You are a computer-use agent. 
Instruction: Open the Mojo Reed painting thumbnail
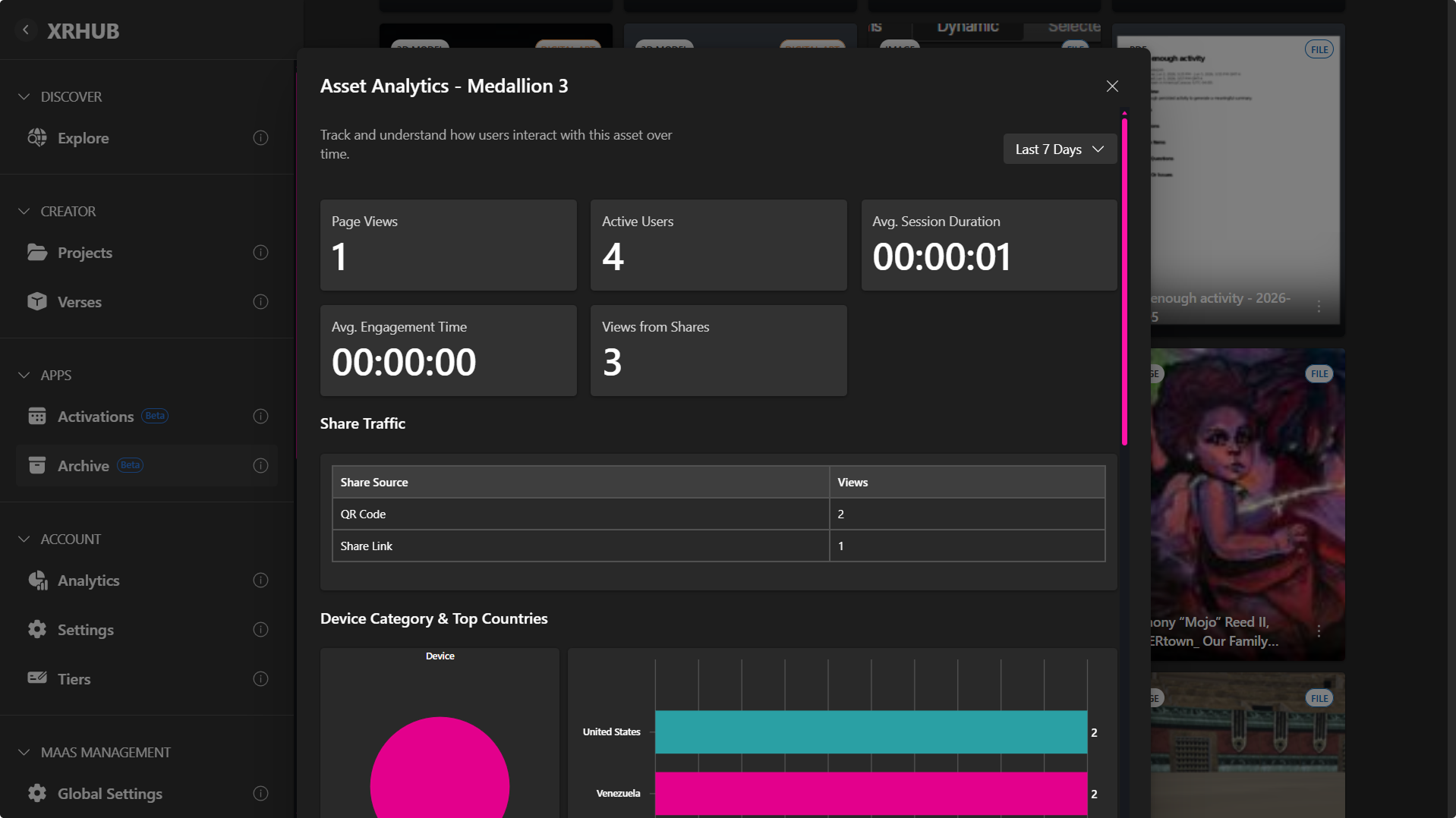[1247, 504]
